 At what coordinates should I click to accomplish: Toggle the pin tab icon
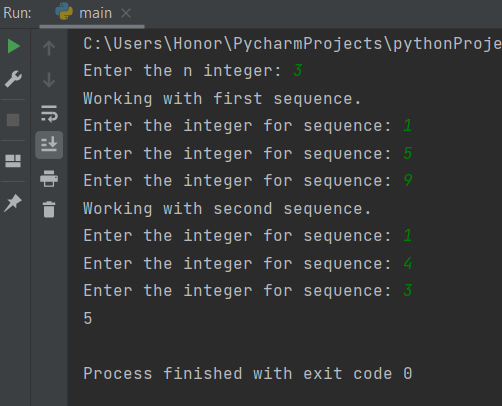tap(13, 203)
